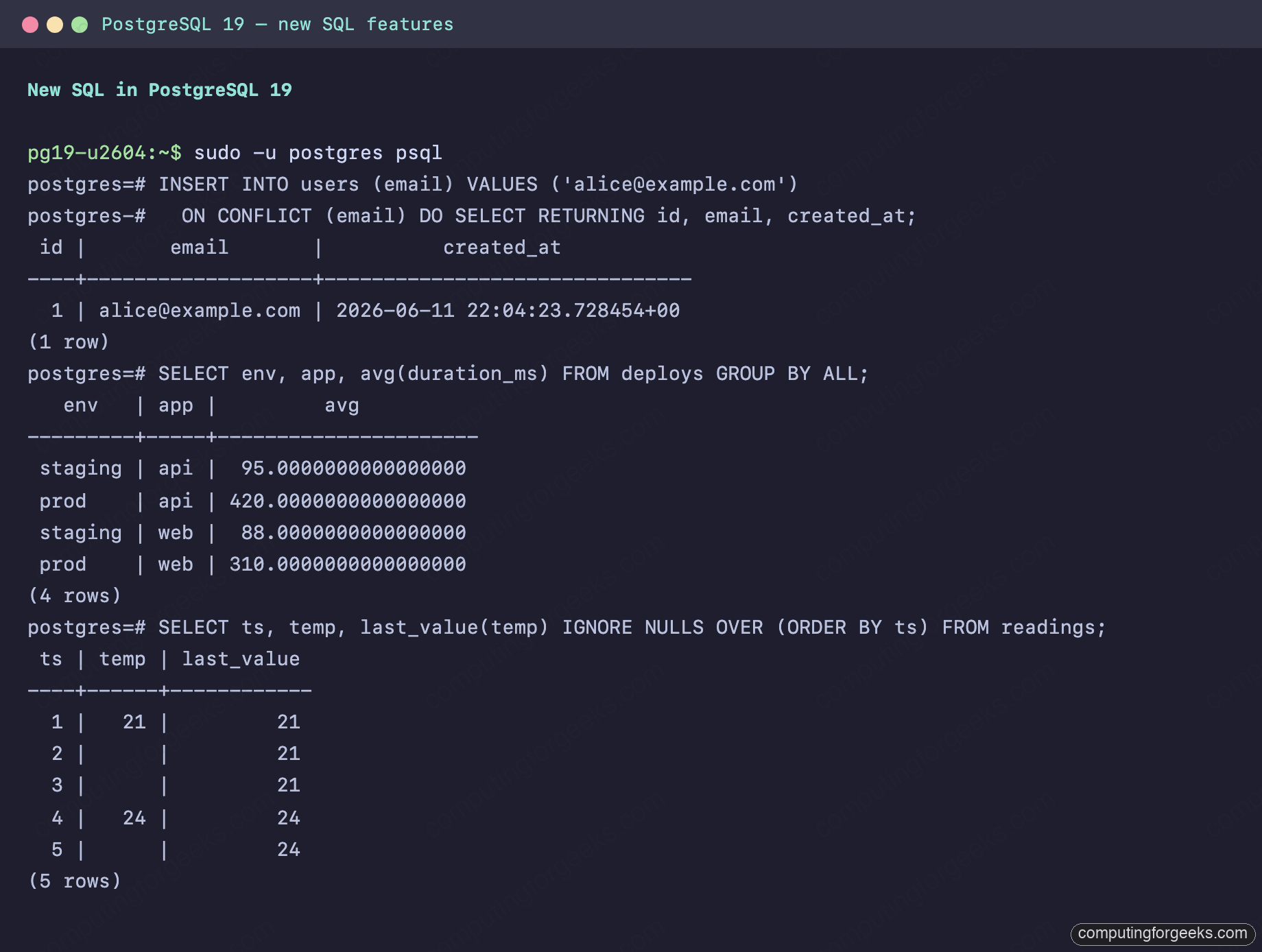Click the value '310.0000000000000000'
The image size is (1262, 952).
point(348,564)
